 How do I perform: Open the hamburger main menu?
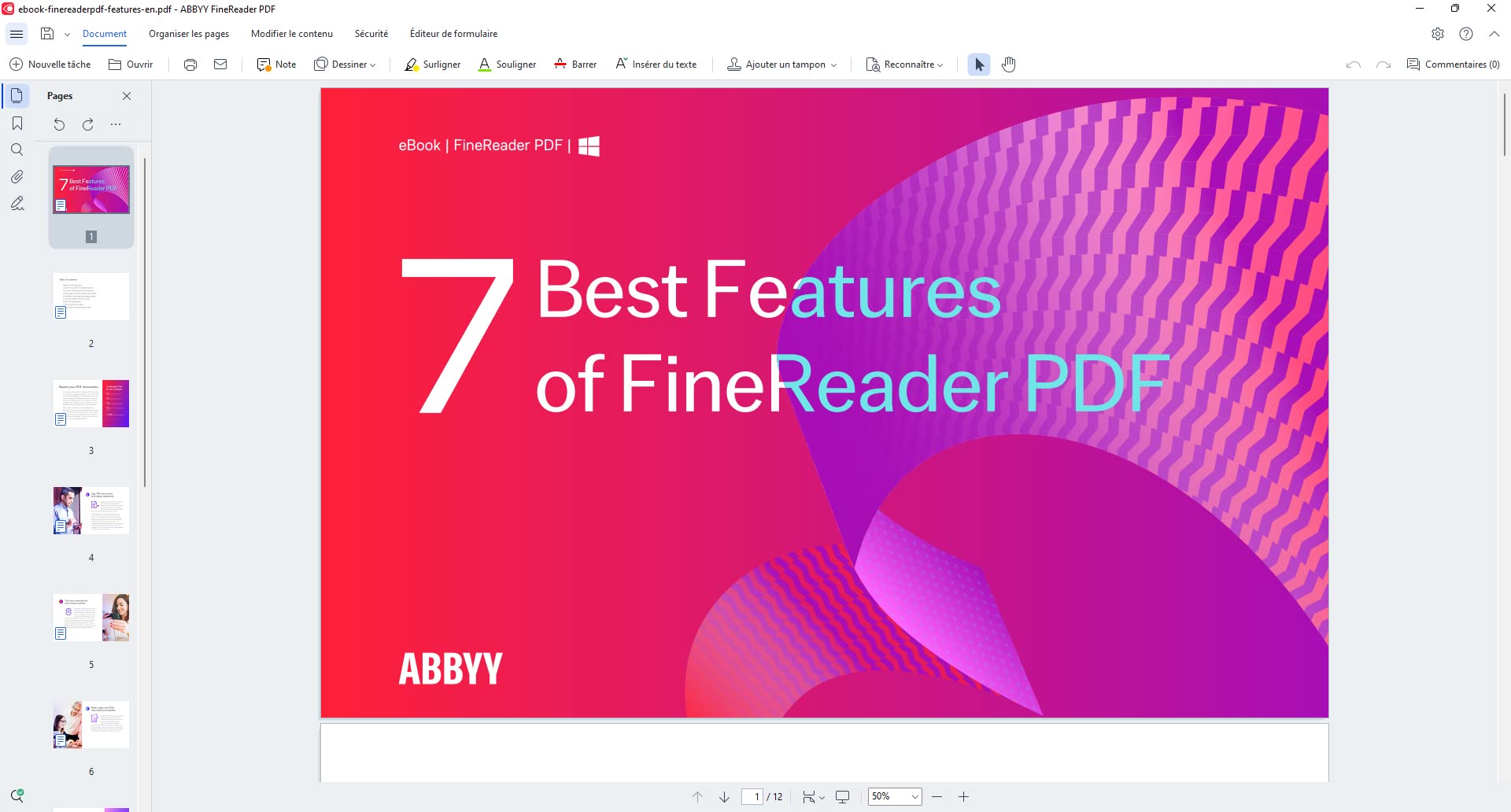(x=17, y=34)
